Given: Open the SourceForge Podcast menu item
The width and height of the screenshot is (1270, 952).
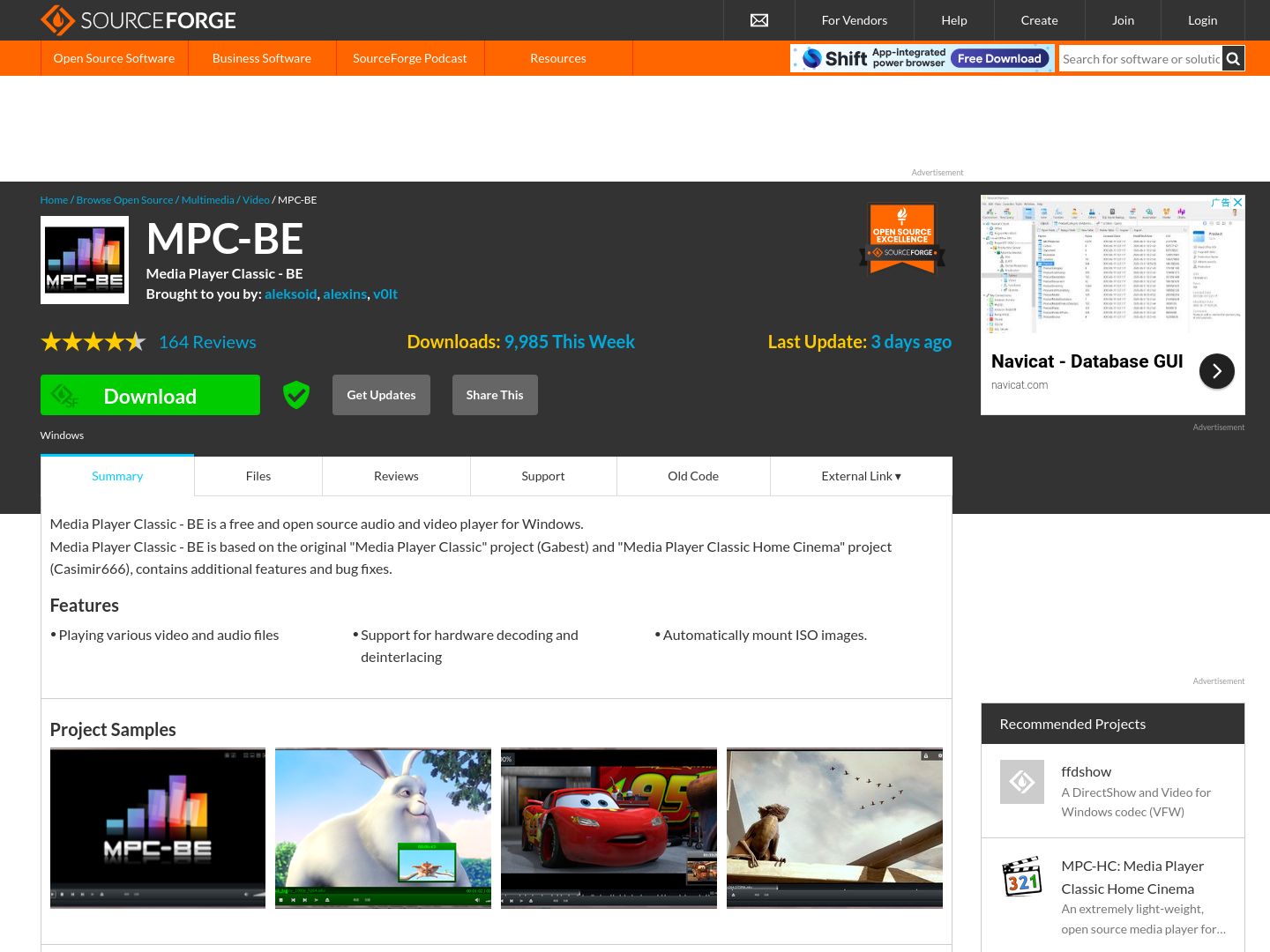Looking at the screenshot, I should (x=410, y=58).
